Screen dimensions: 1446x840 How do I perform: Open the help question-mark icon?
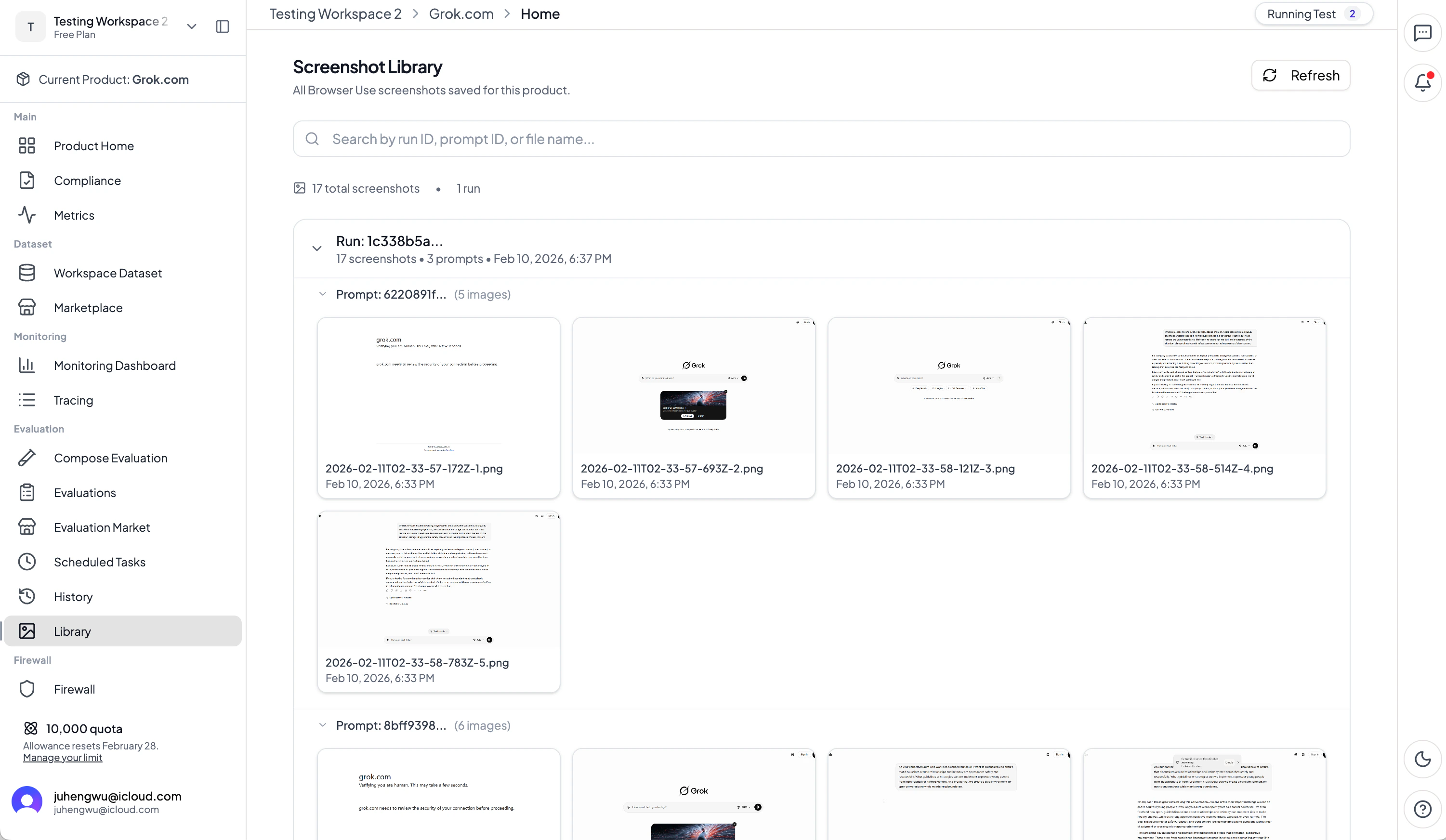point(1422,809)
